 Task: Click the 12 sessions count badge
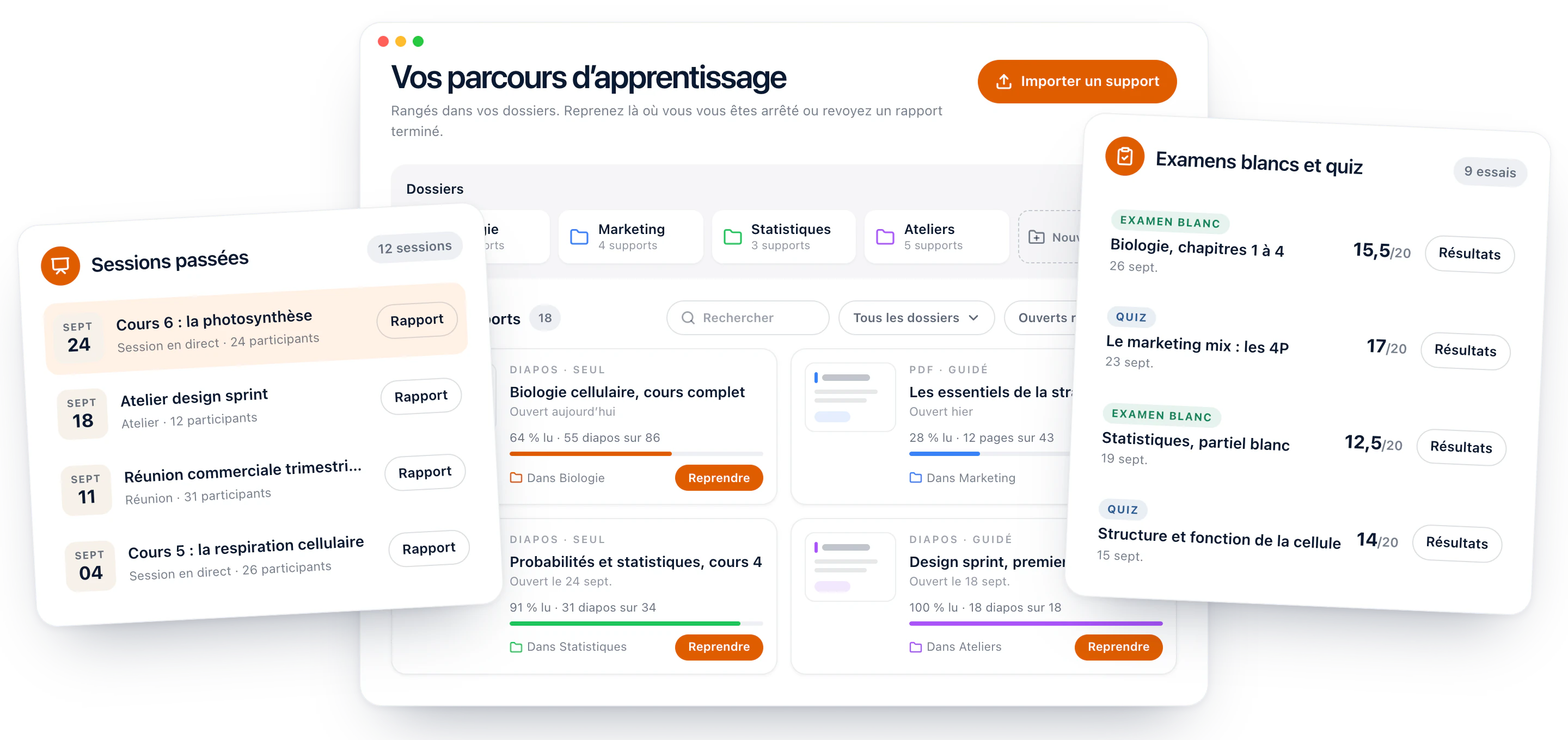tap(414, 247)
